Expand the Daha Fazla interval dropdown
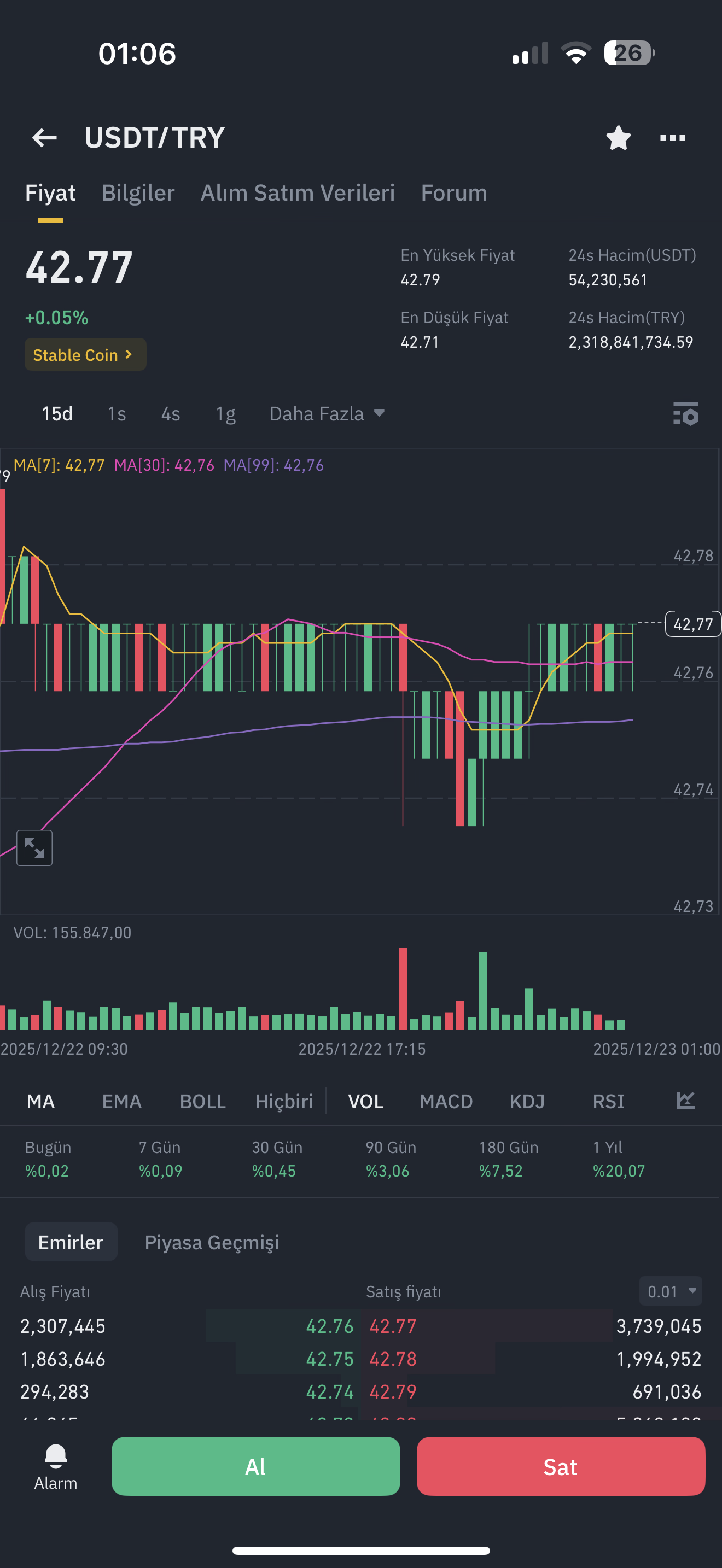722x1568 pixels. point(327,414)
